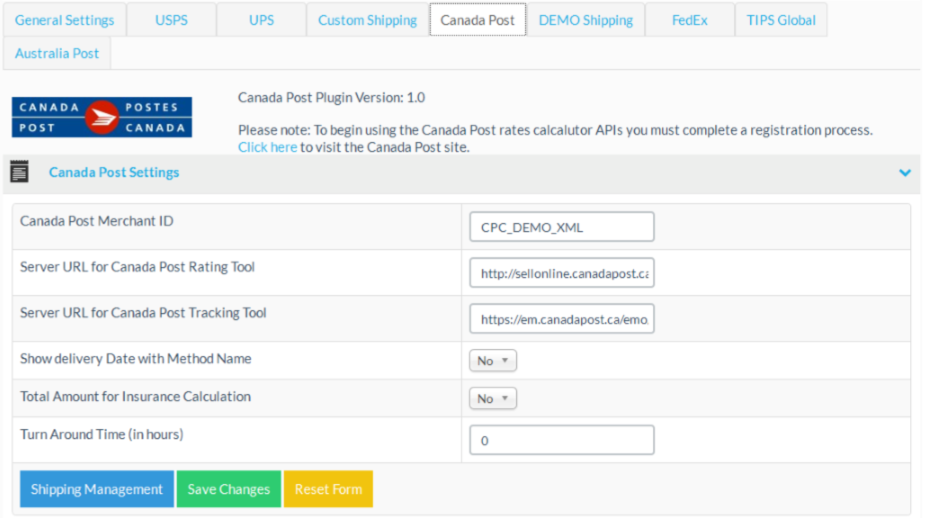Open Total Amount for Insurance dropdown
931x518 pixels.
coord(492,398)
